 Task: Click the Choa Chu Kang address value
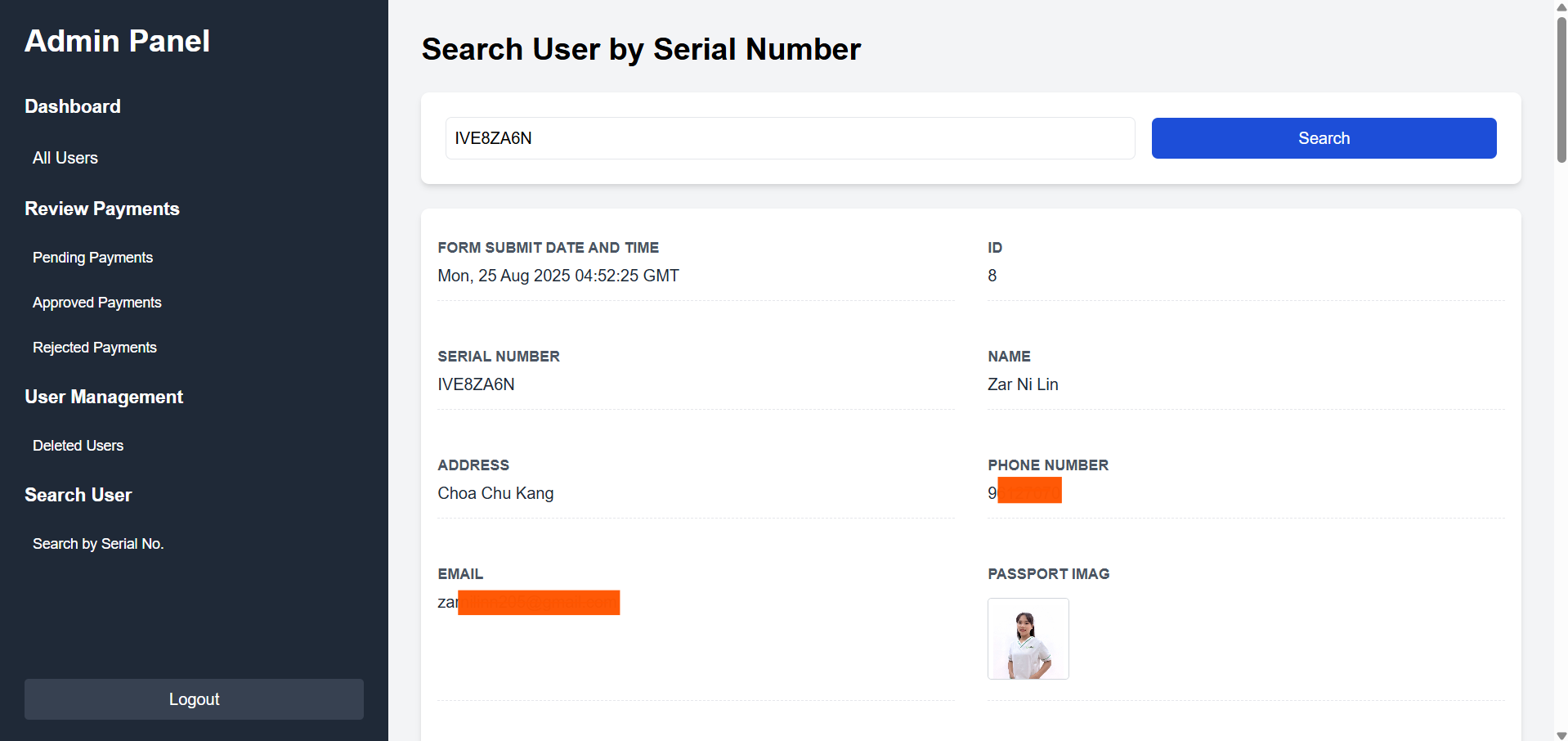click(x=495, y=493)
